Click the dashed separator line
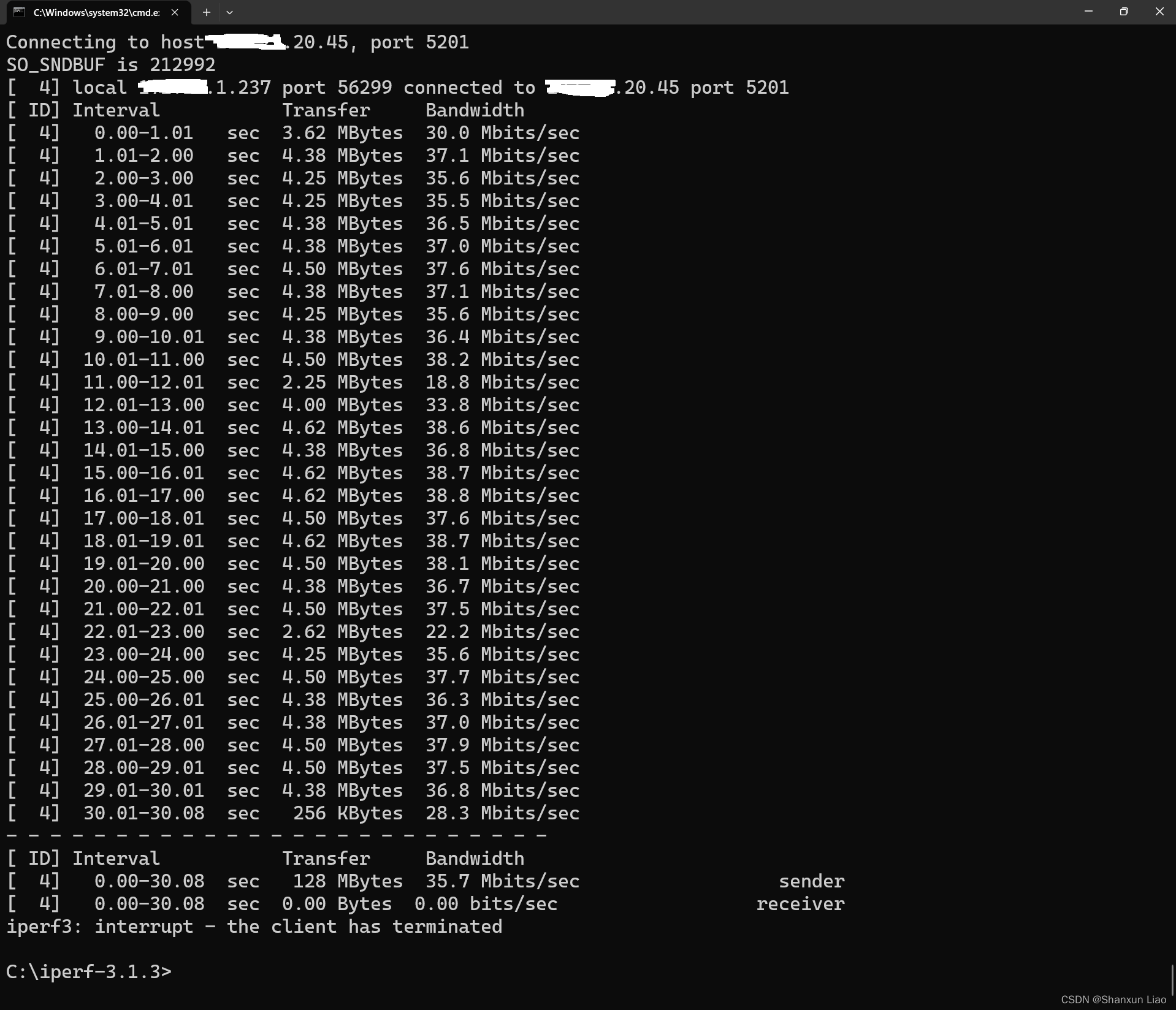The image size is (1176, 1010). click(276, 835)
